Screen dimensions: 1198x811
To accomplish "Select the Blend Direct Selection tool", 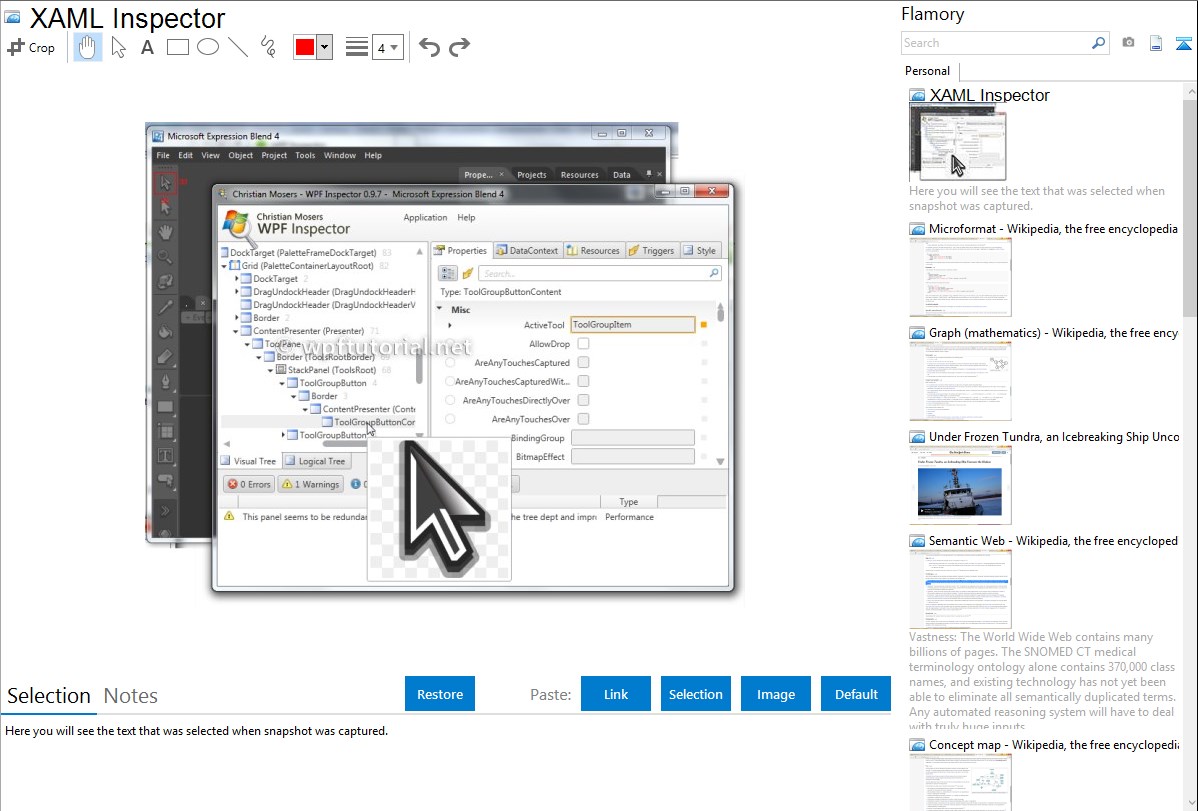I will point(165,207).
